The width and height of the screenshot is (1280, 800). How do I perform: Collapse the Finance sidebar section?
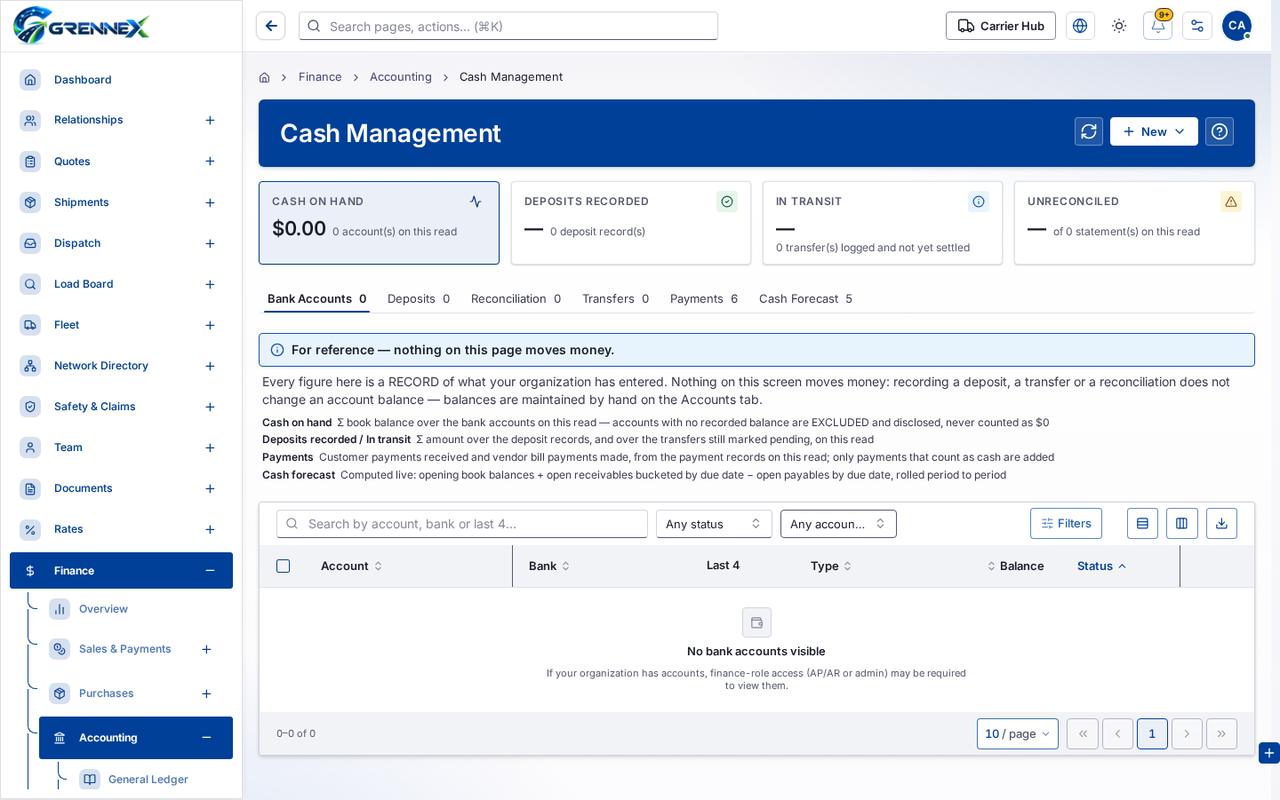(209, 571)
